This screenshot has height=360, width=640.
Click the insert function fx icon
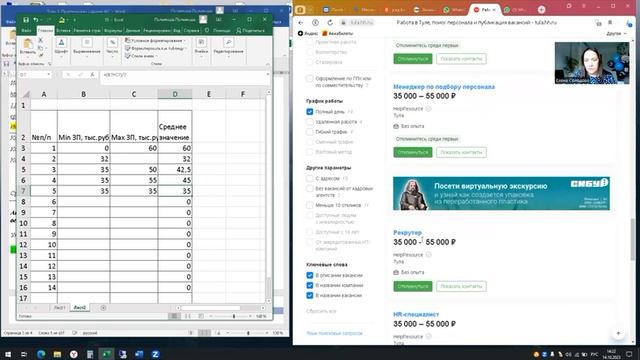[x=93, y=75]
